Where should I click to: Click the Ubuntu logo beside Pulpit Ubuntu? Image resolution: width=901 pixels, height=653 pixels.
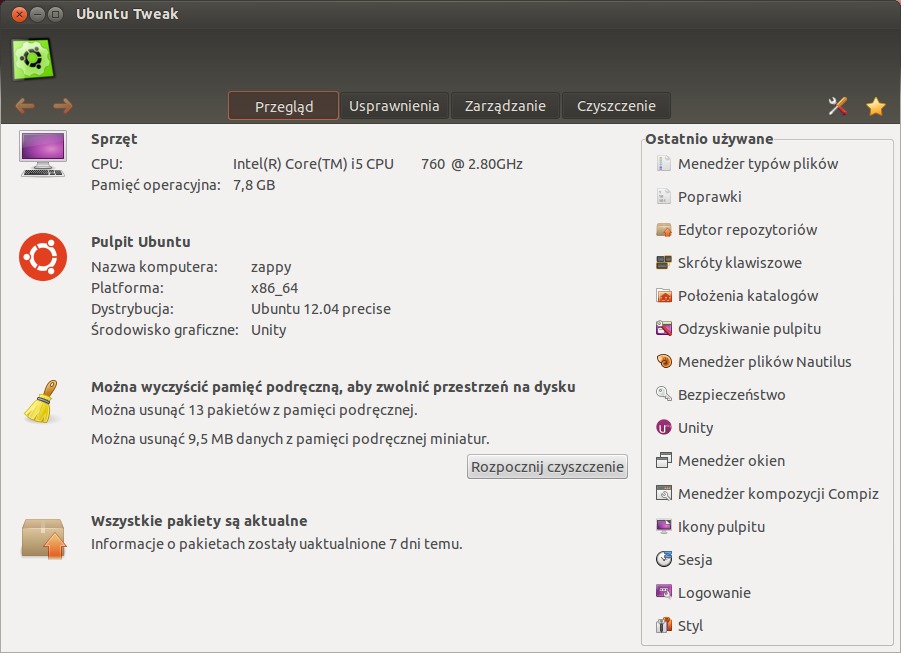[43, 257]
